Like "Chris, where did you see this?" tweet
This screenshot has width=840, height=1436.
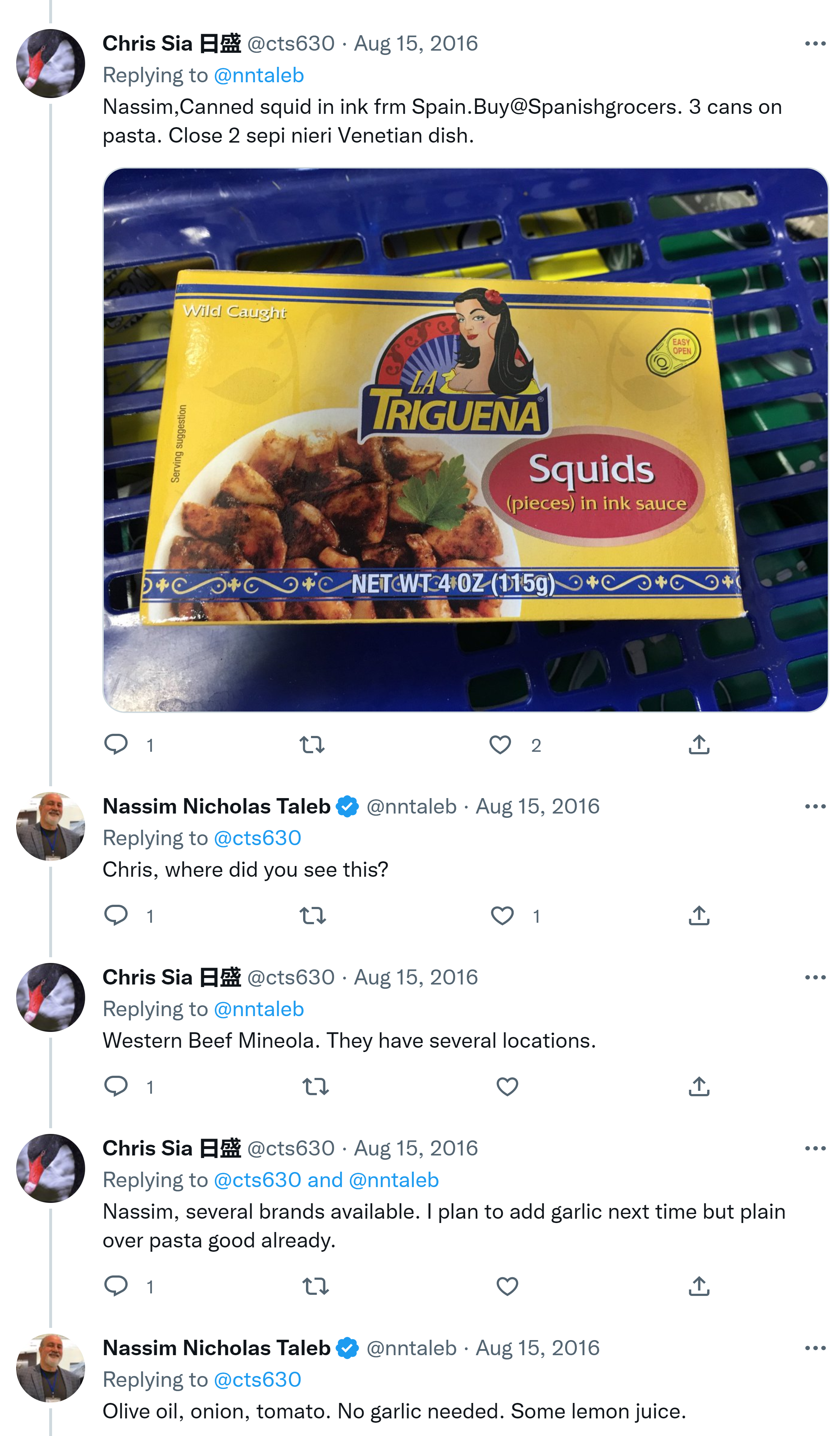click(502, 916)
